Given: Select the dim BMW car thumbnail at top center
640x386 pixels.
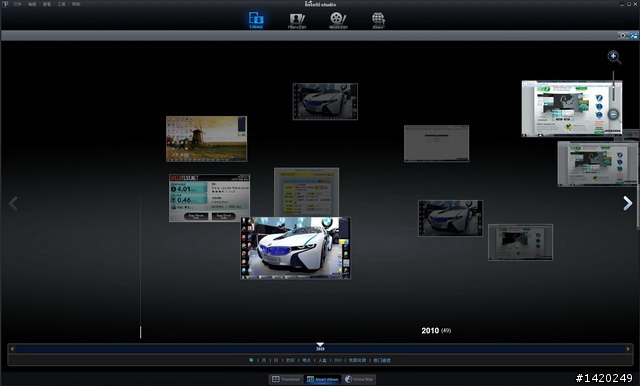Looking at the screenshot, I should [325, 102].
